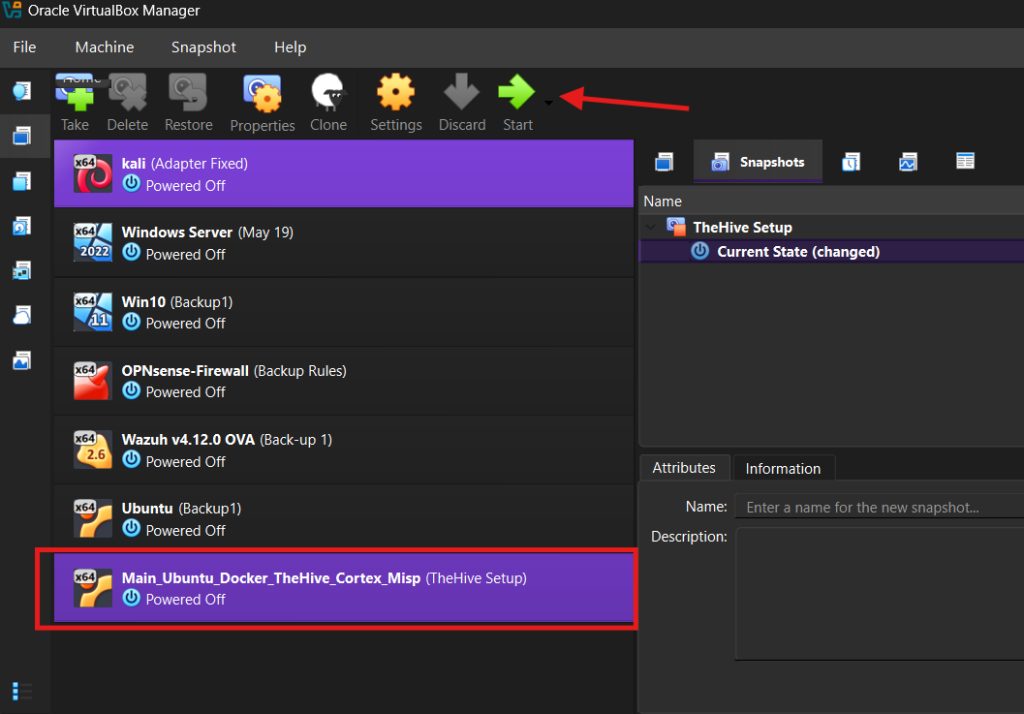Image resolution: width=1024 pixels, height=714 pixels.
Task: Click the Clone sheep icon
Action: (328, 96)
